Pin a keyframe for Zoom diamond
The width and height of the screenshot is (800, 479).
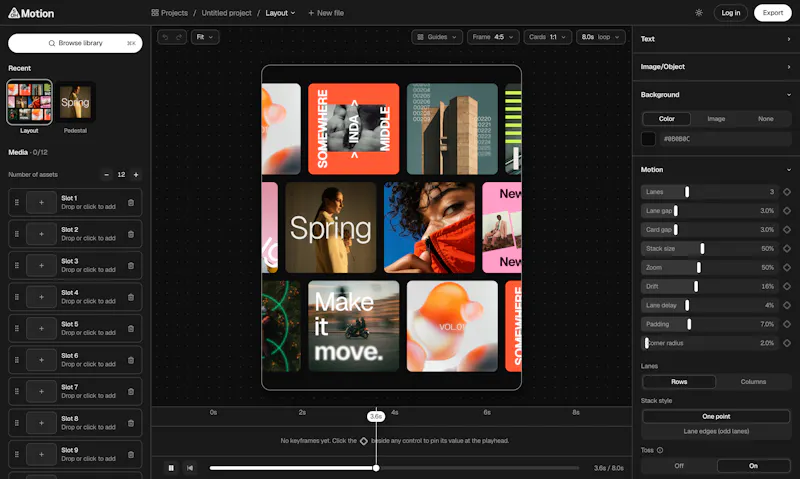787,267
